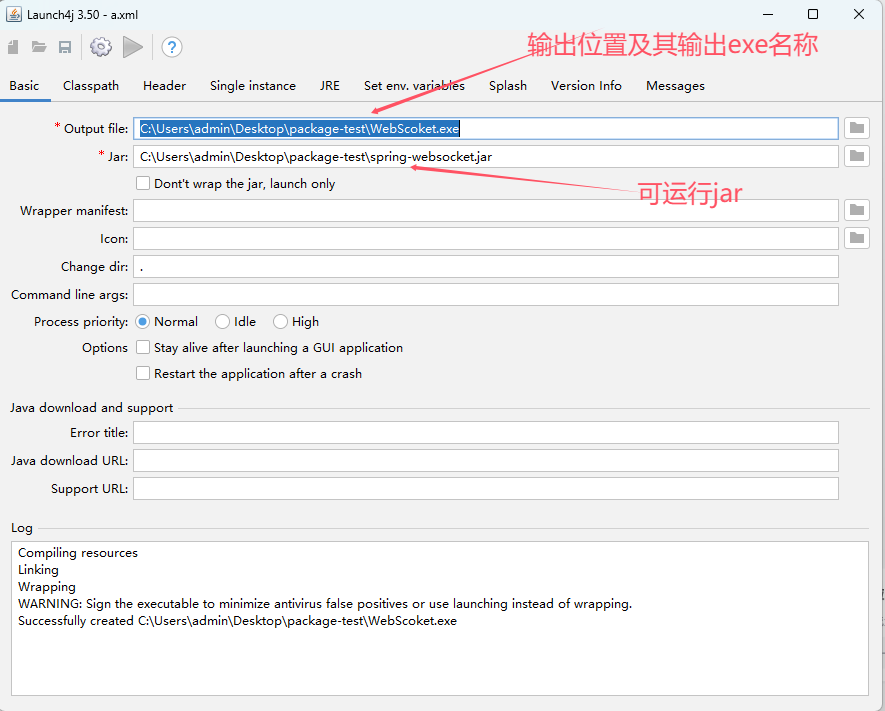Browse for the Icon file
Viewport: 885px width, 711px height.
857,238
